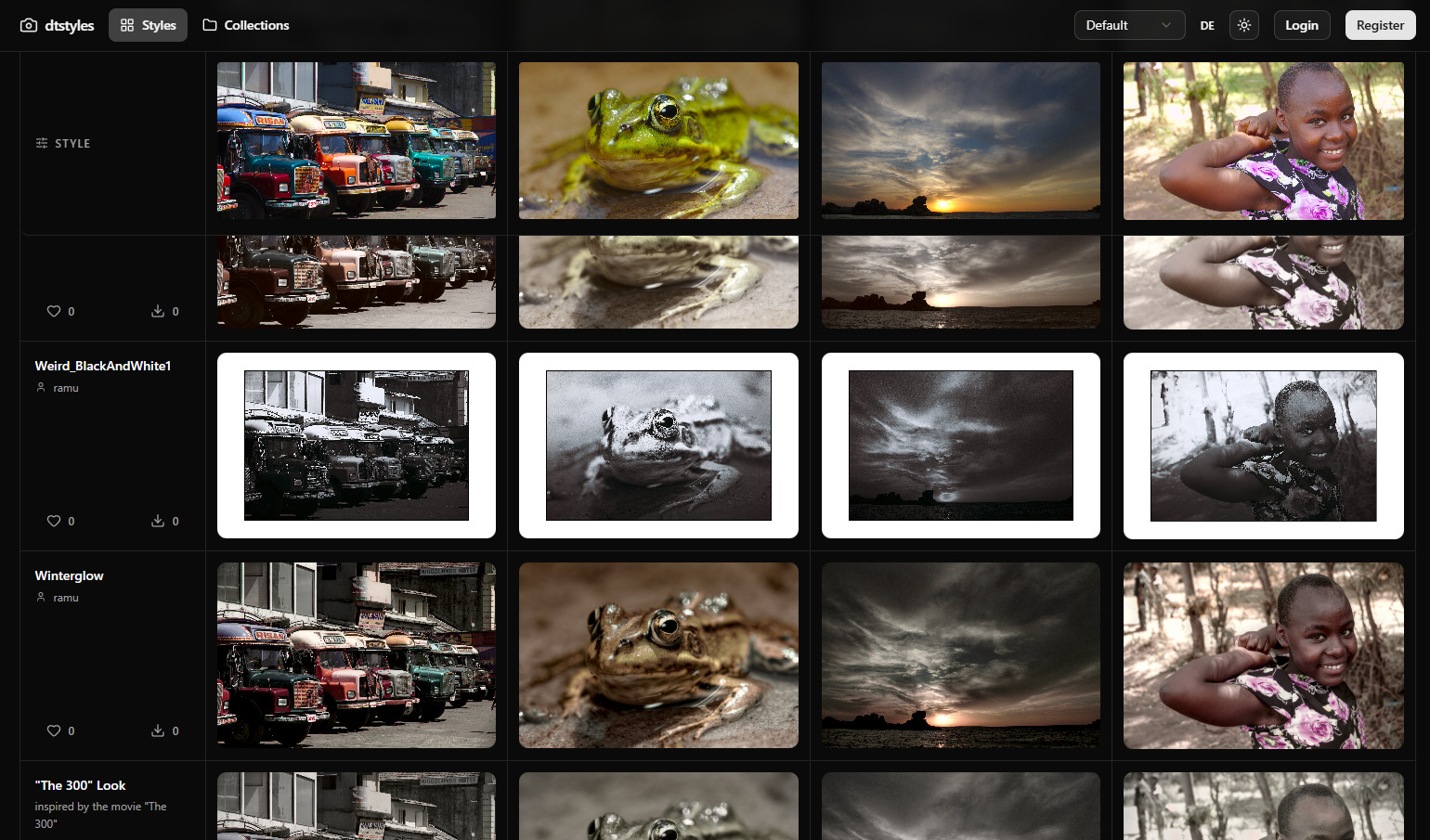Open the Collections tab
The height and width of the screenshot is (840, 1430).
point(246,25)
